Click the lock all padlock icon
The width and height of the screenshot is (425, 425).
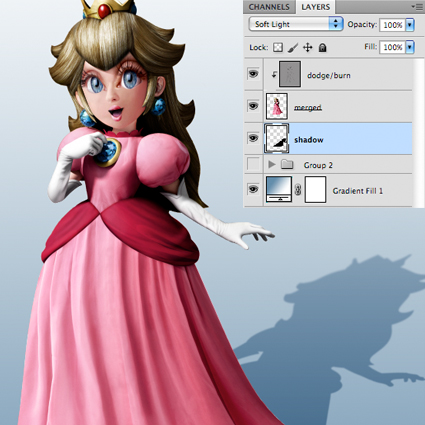(322, 48)
